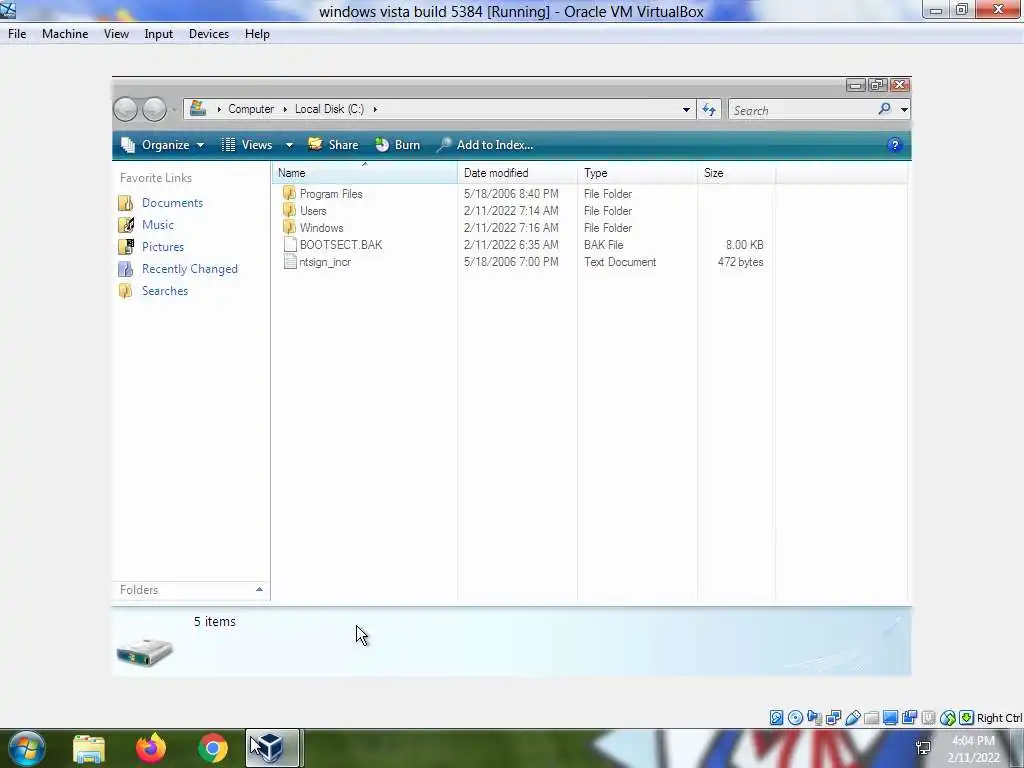Click VirtualBox recording indicator icon
The width and height of the screenshot is (1024, 768).
[x=909, y=718]
